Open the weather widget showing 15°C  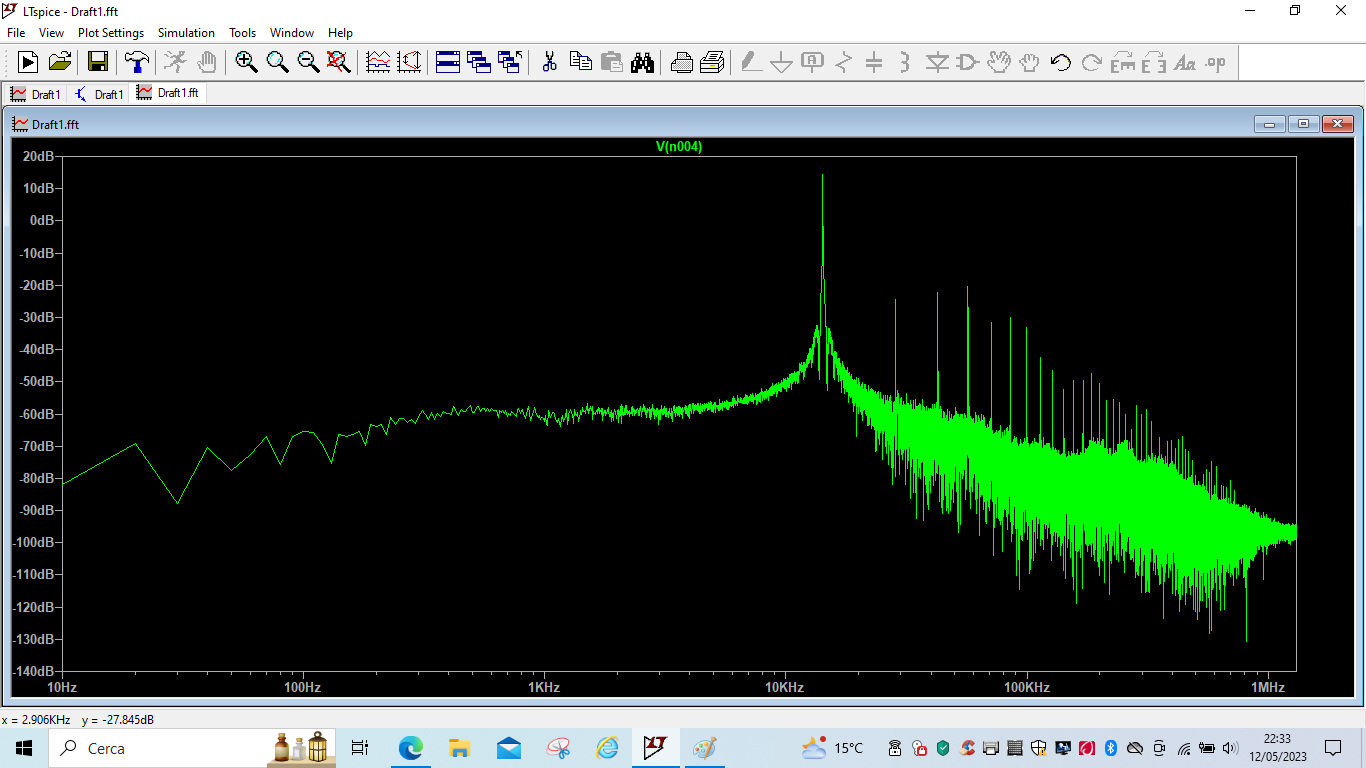pyautogui.click(x=832, y=748)
